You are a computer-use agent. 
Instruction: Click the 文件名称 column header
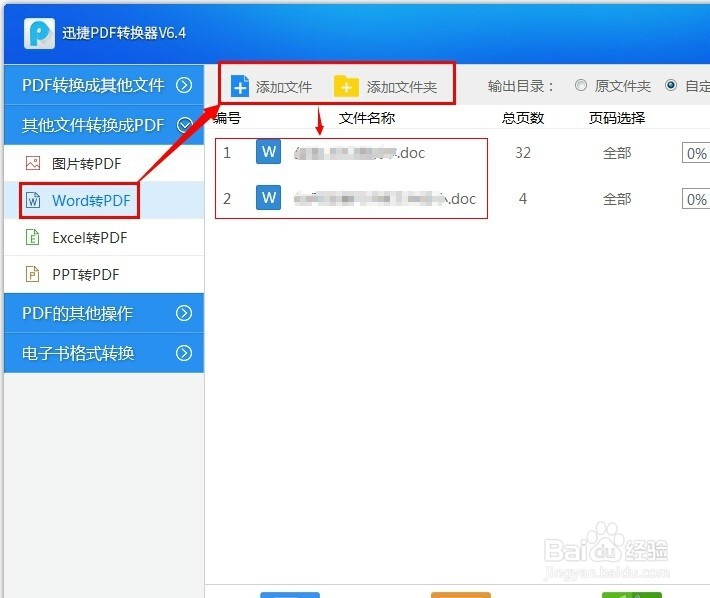click(367, 118)
